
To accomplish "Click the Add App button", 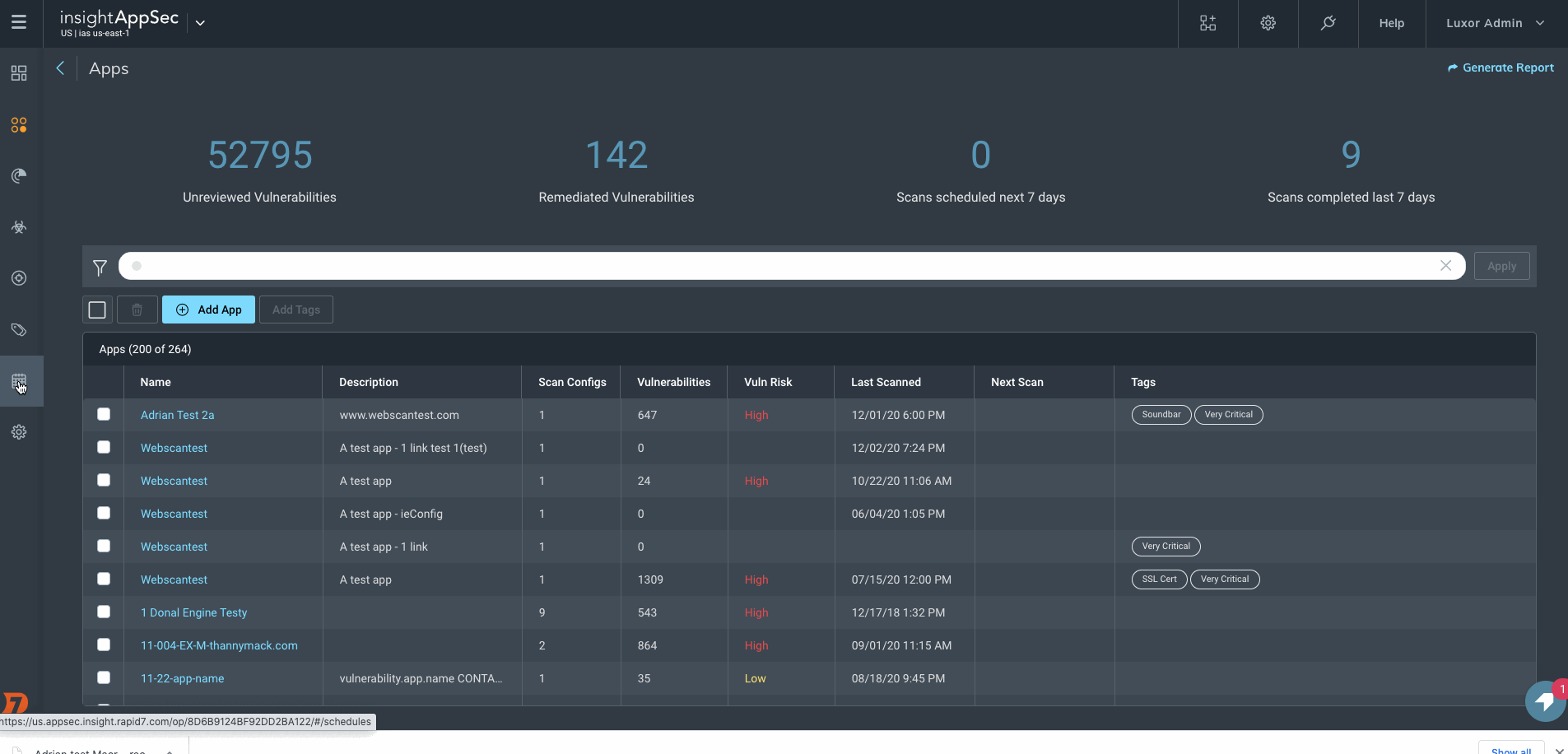I will 208,310.
